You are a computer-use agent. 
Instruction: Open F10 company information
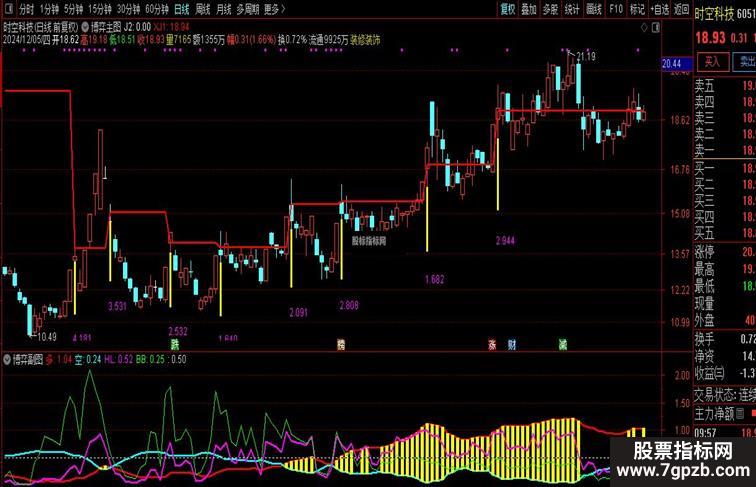click(616, 9)
